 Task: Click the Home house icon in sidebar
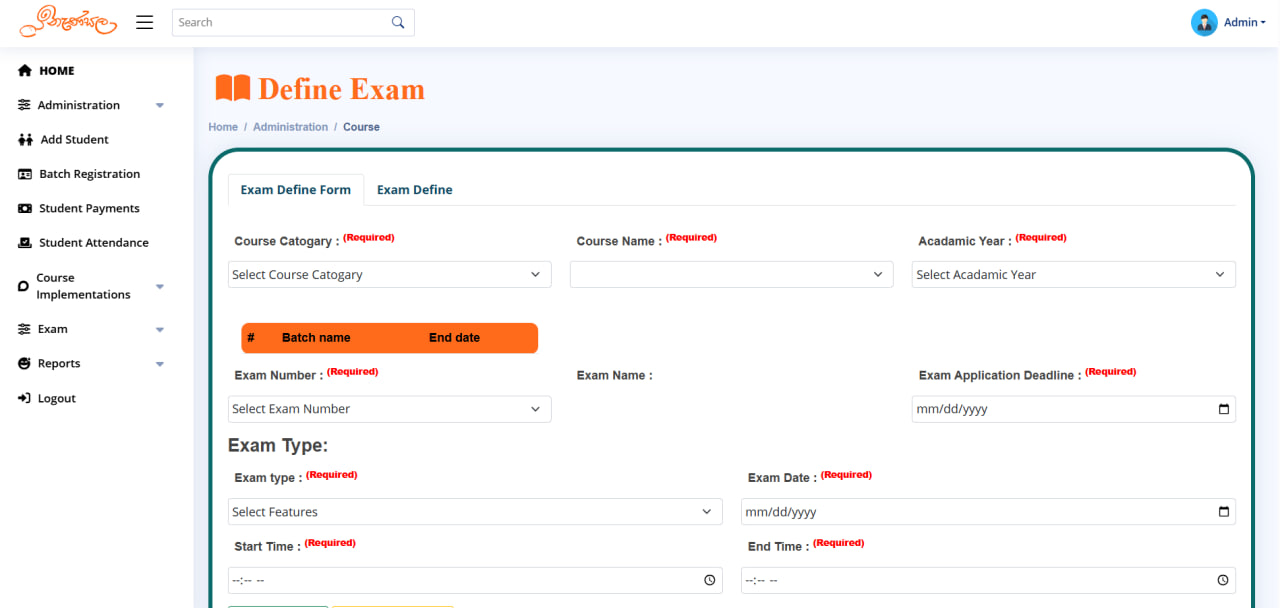[x=26, y=71]
